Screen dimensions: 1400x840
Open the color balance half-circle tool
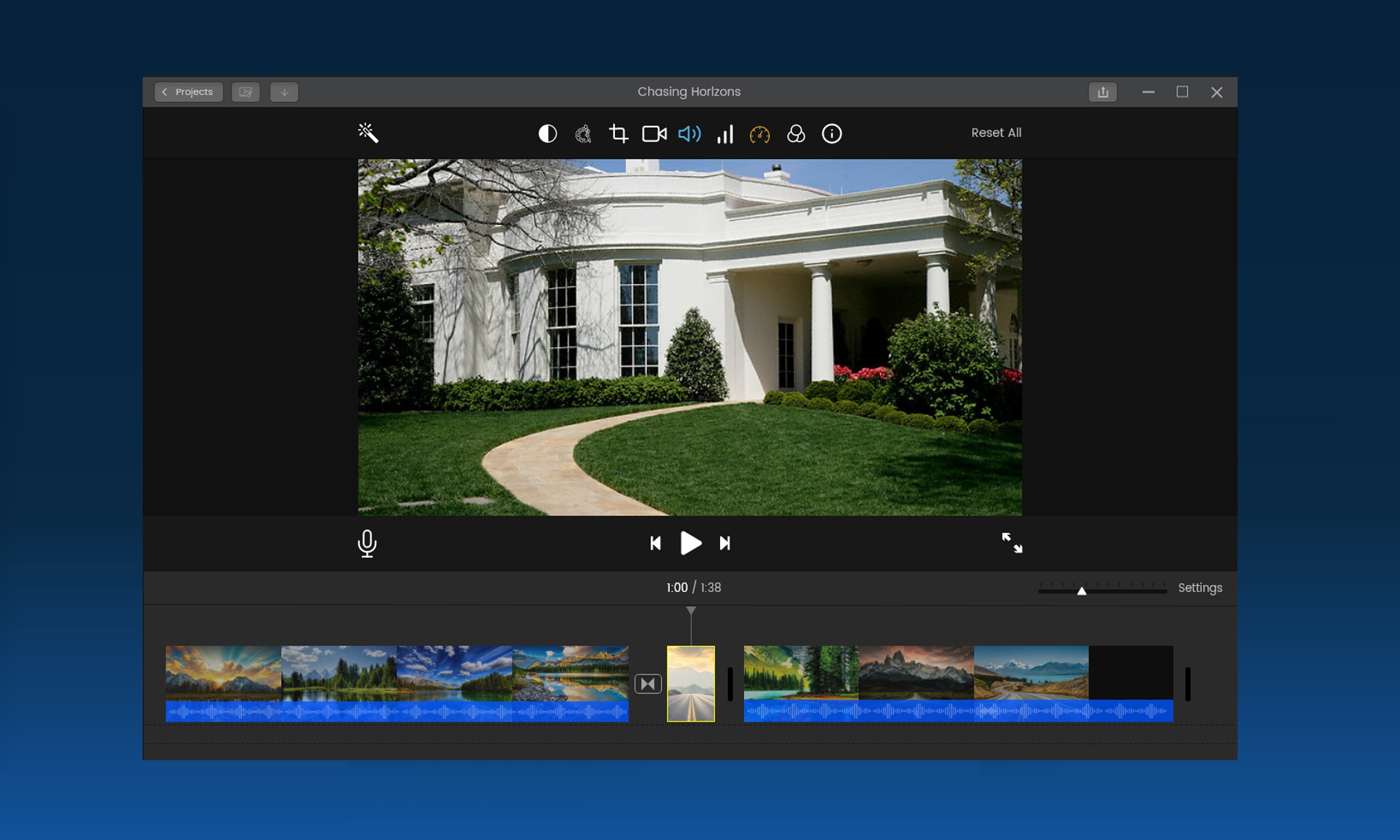(x=547, y=134)
